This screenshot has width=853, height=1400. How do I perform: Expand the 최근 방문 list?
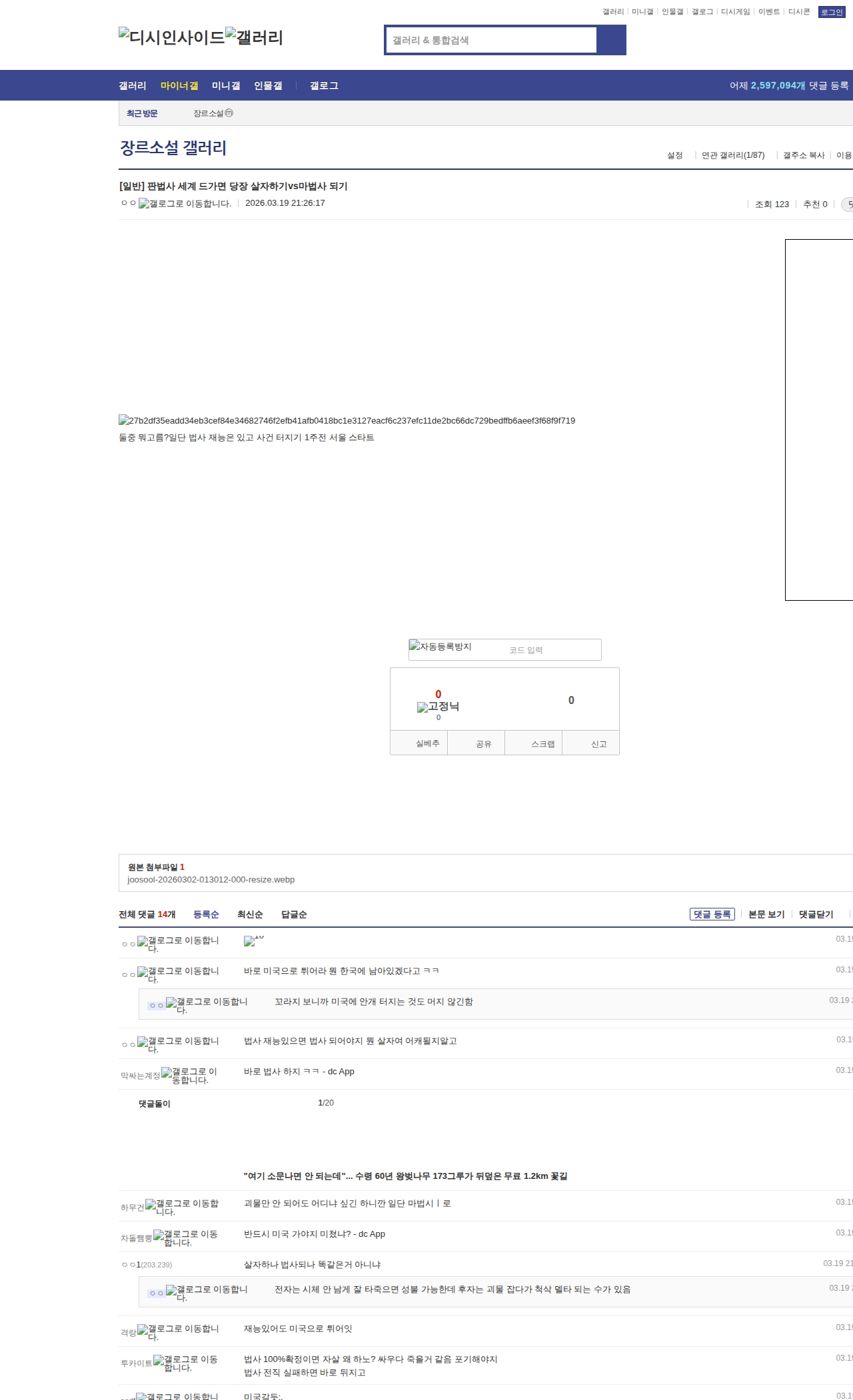[x=142, y=114]
